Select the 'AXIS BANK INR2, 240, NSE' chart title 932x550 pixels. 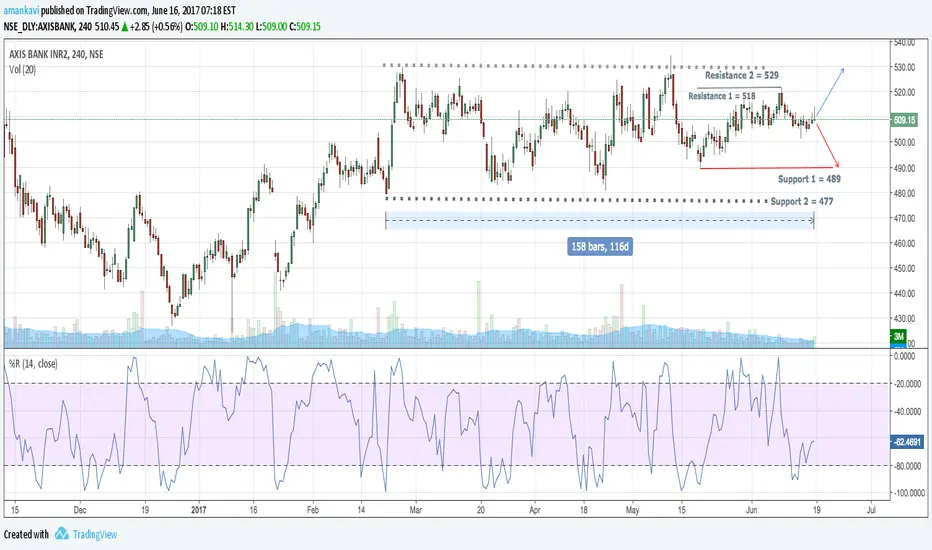coord(56,54)
